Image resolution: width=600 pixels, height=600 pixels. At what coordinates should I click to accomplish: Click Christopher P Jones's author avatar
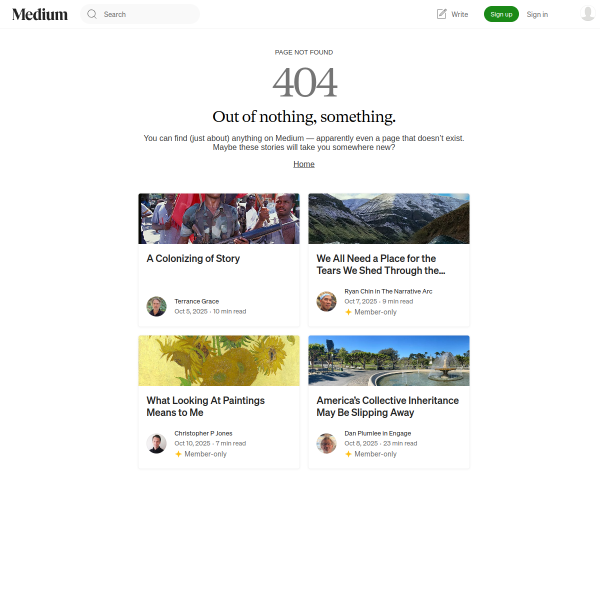point(157,443)
